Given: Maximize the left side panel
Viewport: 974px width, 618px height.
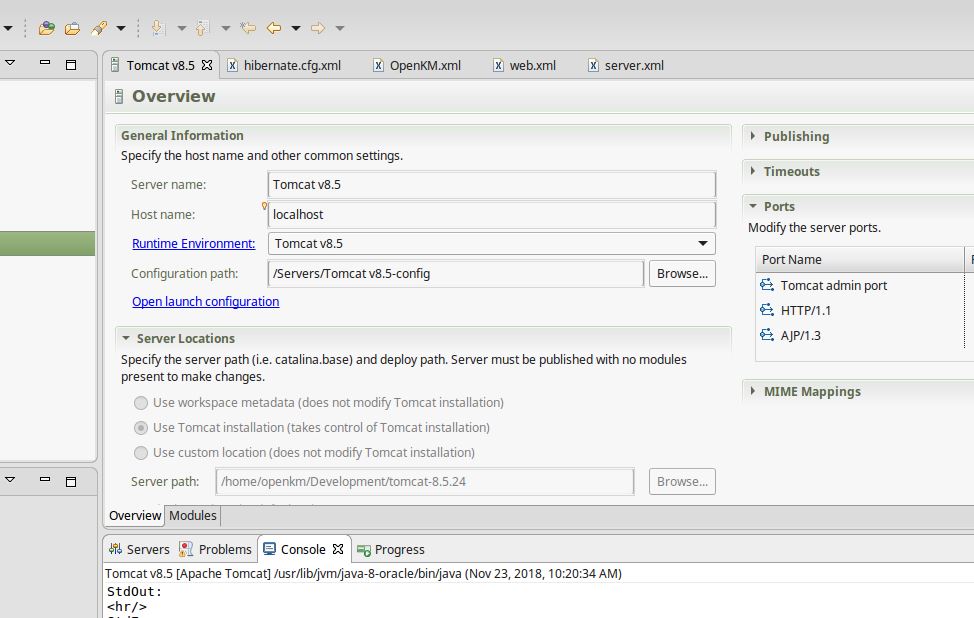Looking at the screenshot, I should click(71, 64).
